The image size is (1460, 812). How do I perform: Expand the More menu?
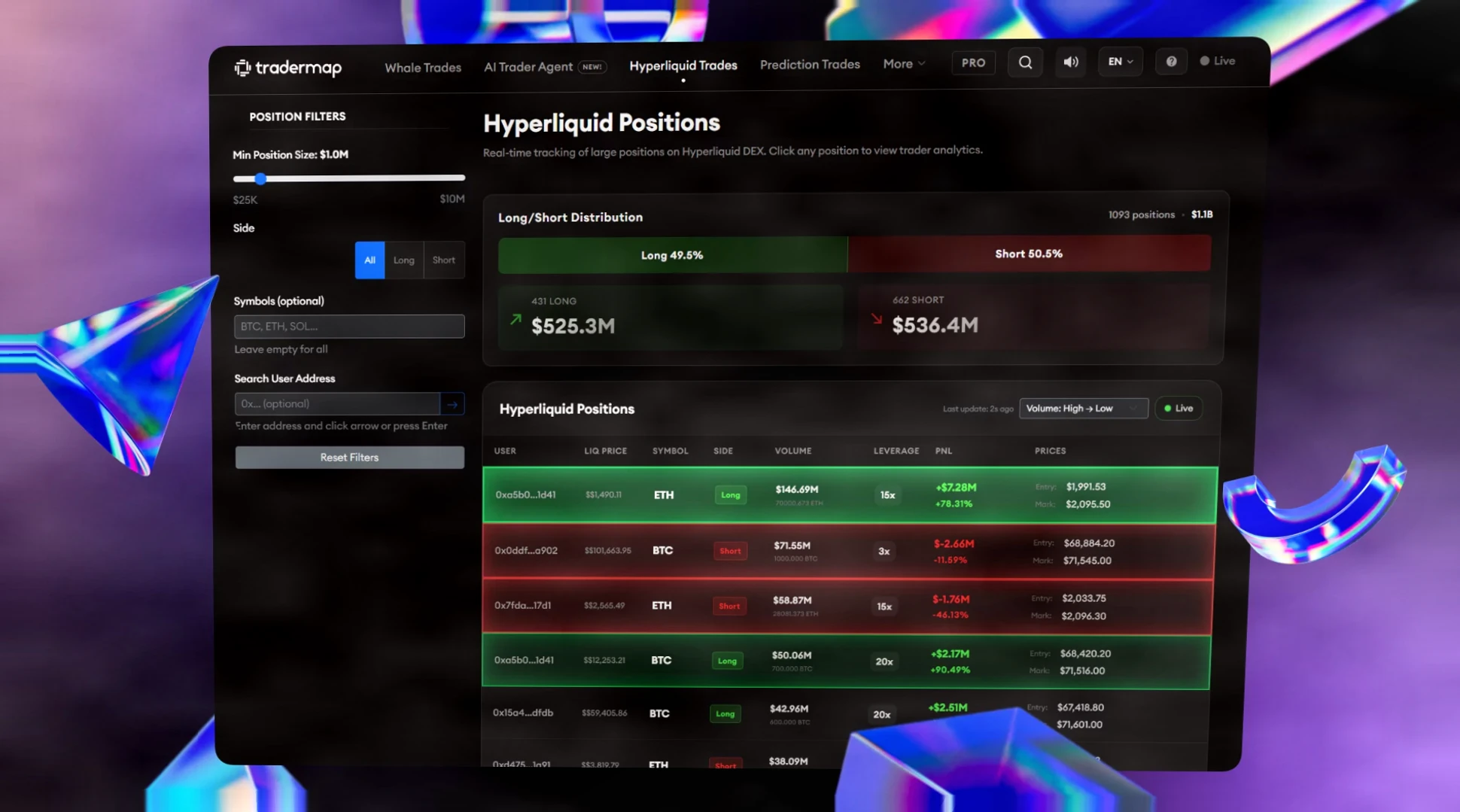[x=904, y=64]
